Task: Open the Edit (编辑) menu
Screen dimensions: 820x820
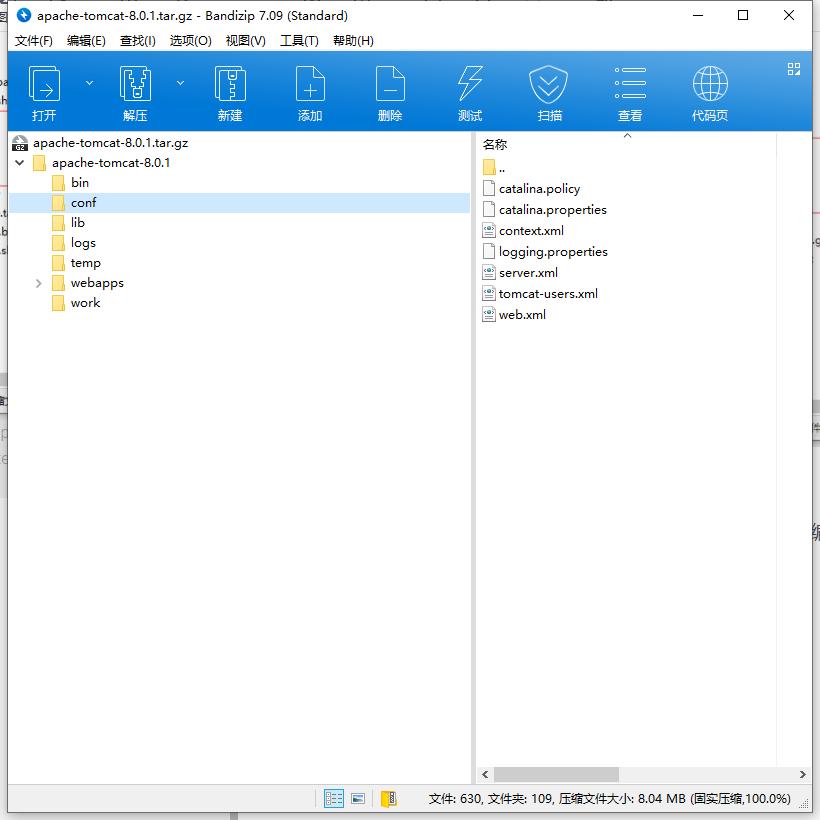Action: [86, 41]
